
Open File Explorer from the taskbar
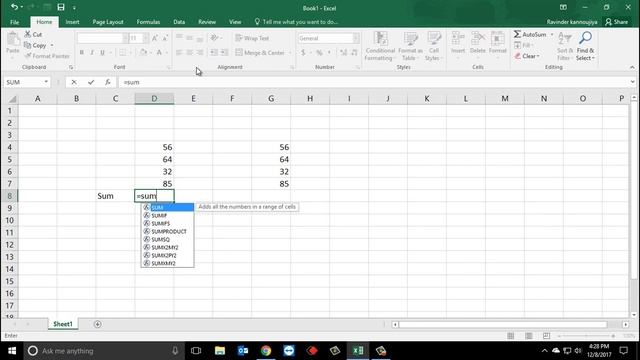pos(220,351)
